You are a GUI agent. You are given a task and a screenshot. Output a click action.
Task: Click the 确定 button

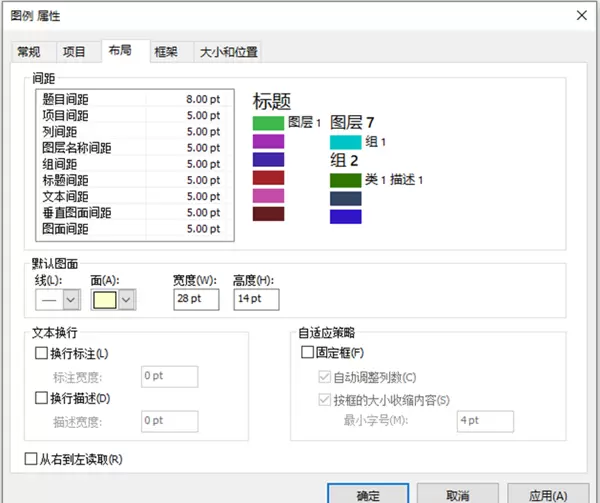(368, 495)
